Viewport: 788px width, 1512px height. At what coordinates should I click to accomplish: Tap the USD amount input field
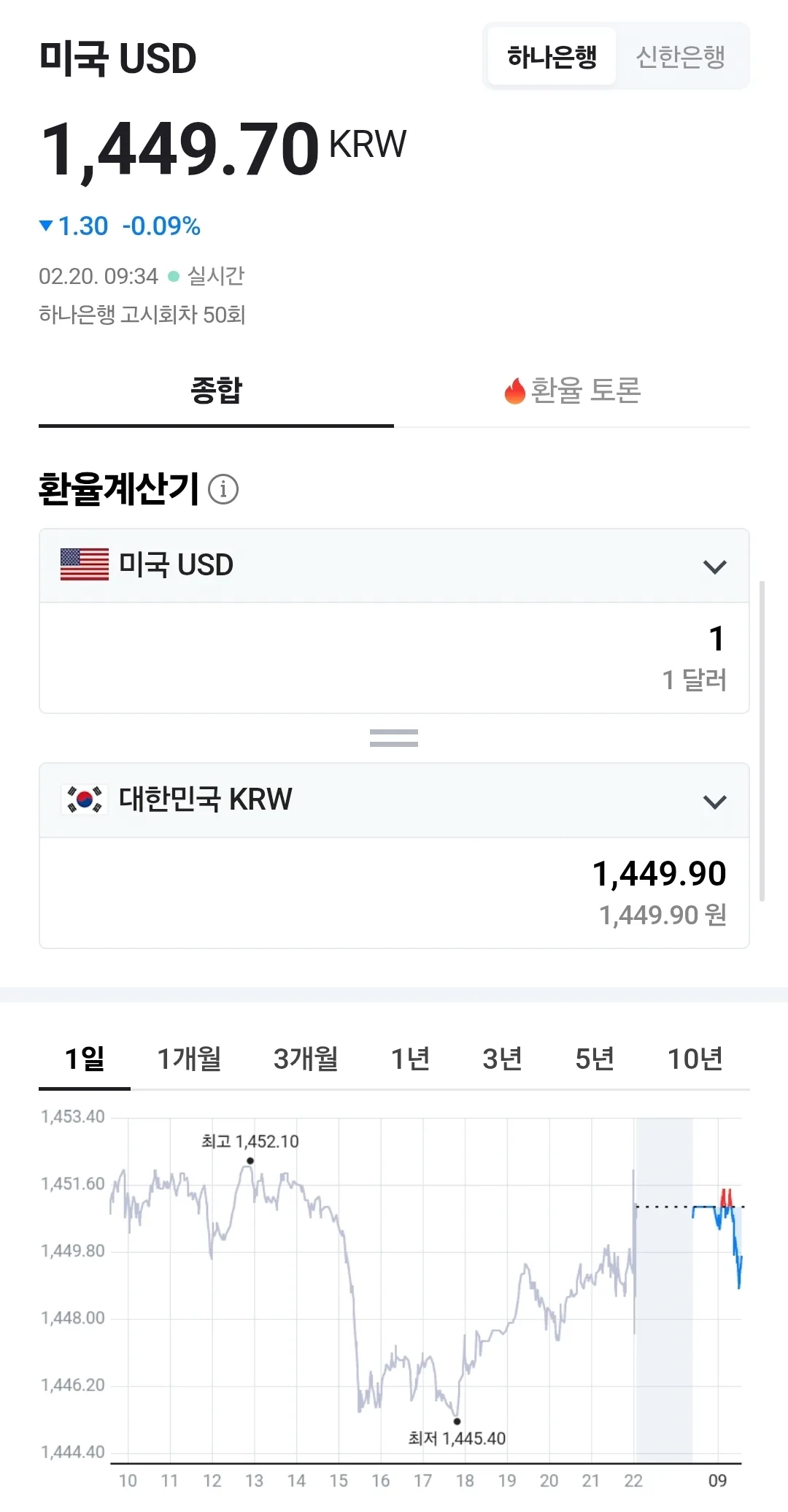point(394,658)
